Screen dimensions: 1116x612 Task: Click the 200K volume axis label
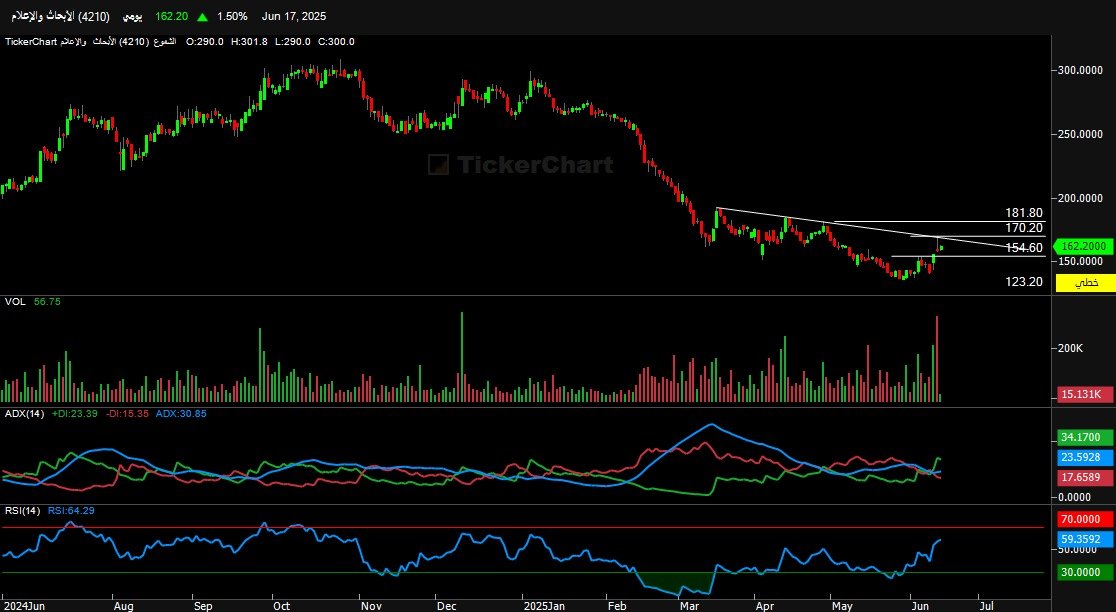click(x=1071, y=348)
